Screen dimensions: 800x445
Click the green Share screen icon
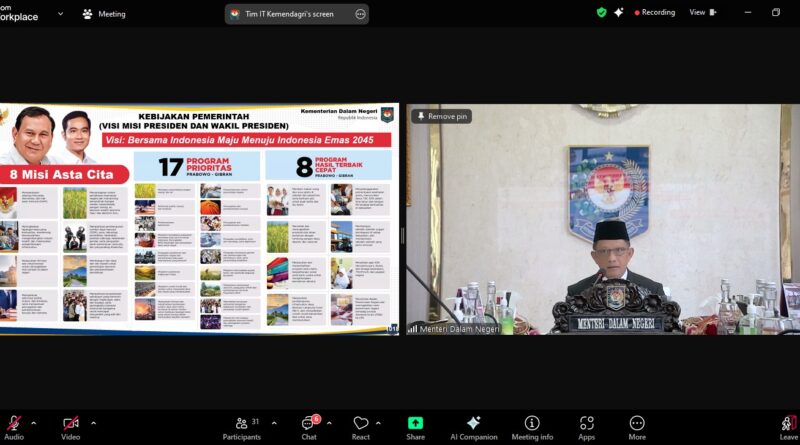point(415,424)
